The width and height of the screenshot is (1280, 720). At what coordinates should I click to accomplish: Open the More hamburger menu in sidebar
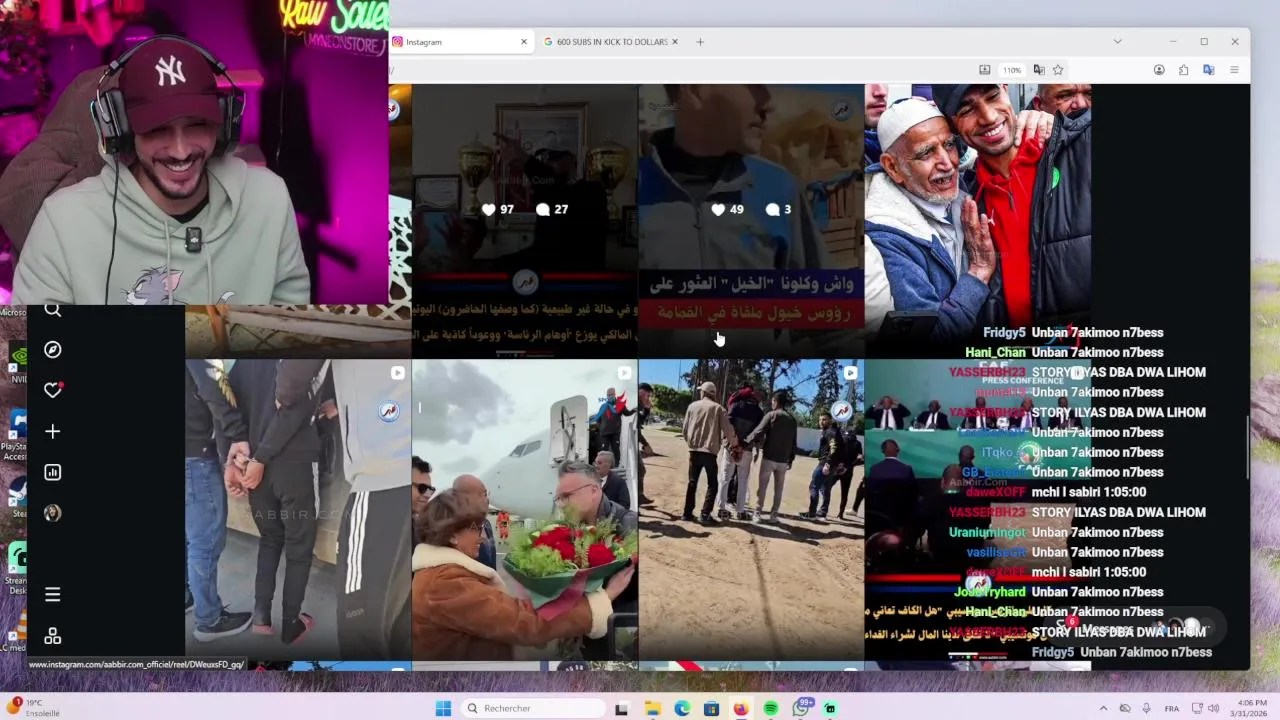[x=53, y=595]
